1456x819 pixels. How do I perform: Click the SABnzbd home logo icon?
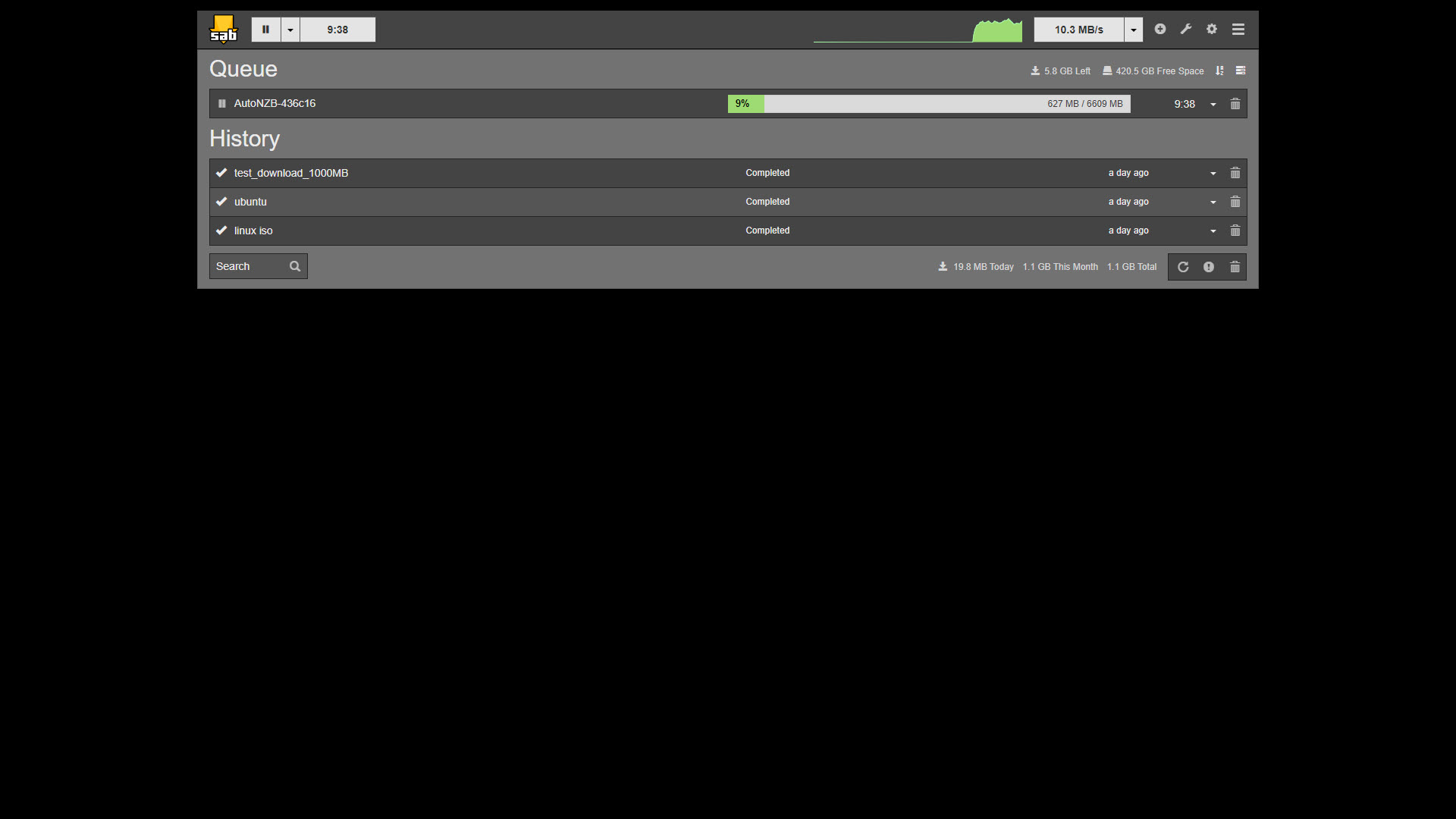pyautogui.click(x=222, y=29)
